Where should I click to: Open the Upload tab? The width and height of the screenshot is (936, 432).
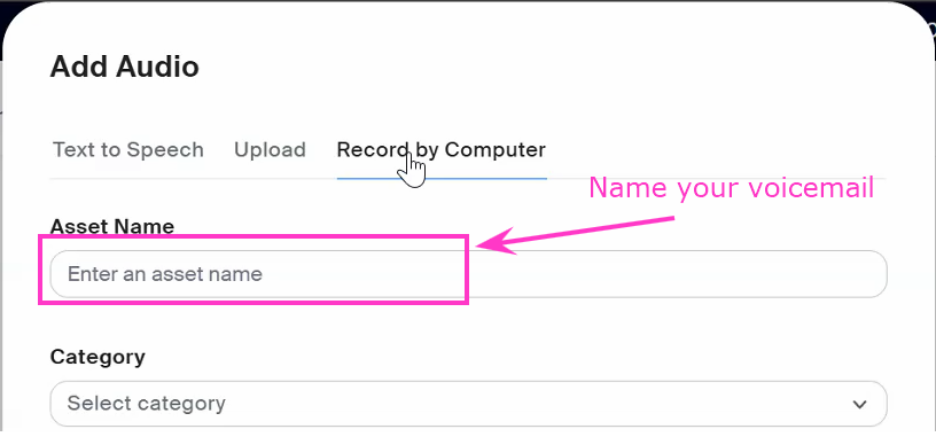270,150
